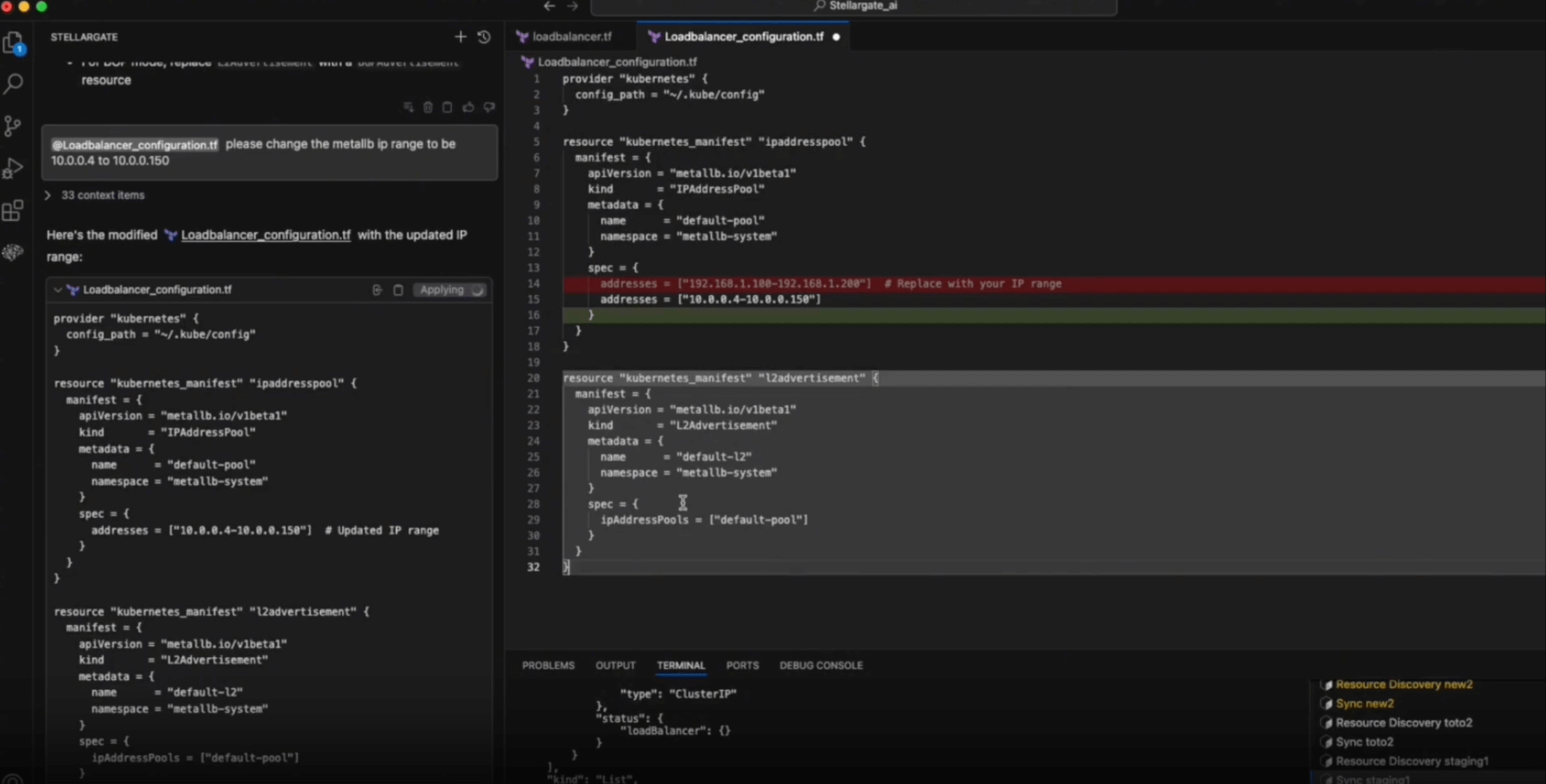Go back with the navigation left arrow

(549, 6)
